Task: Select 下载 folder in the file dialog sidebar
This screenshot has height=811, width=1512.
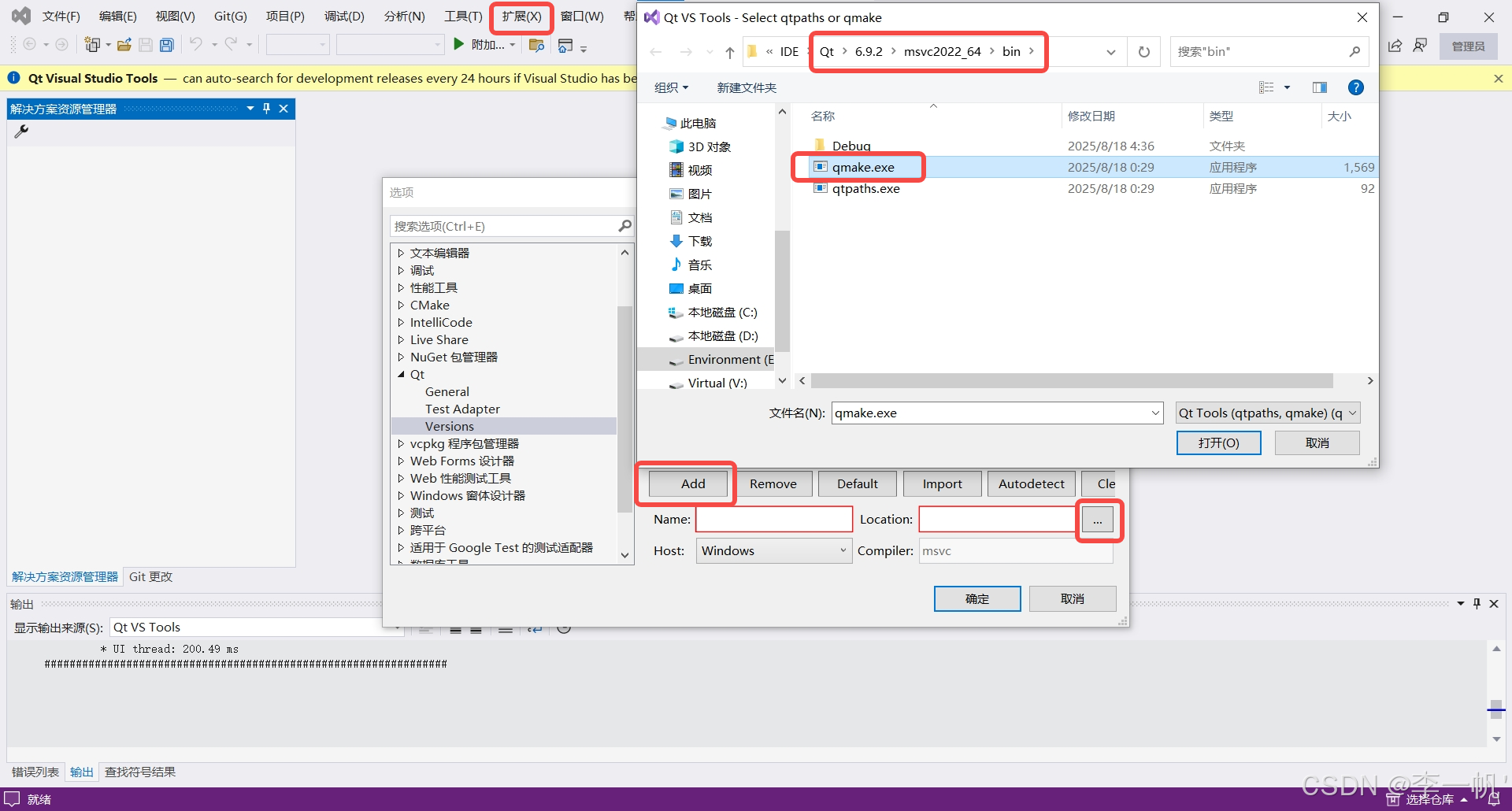Action: 691,241
